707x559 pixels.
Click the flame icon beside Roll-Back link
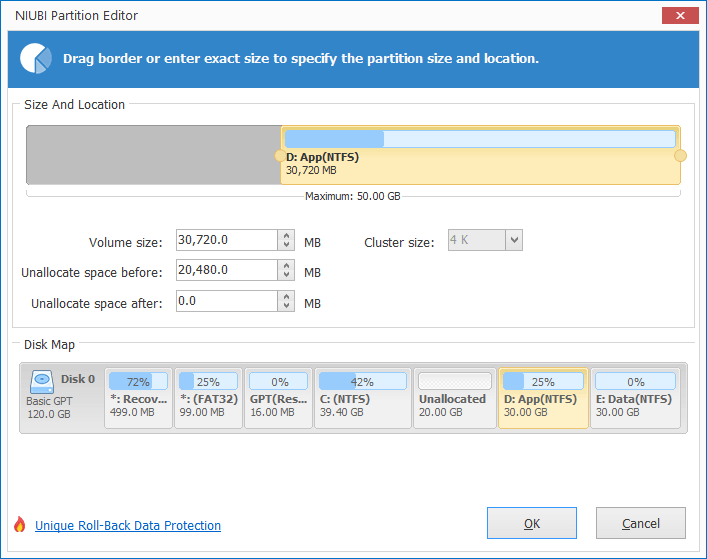[19, 524]
